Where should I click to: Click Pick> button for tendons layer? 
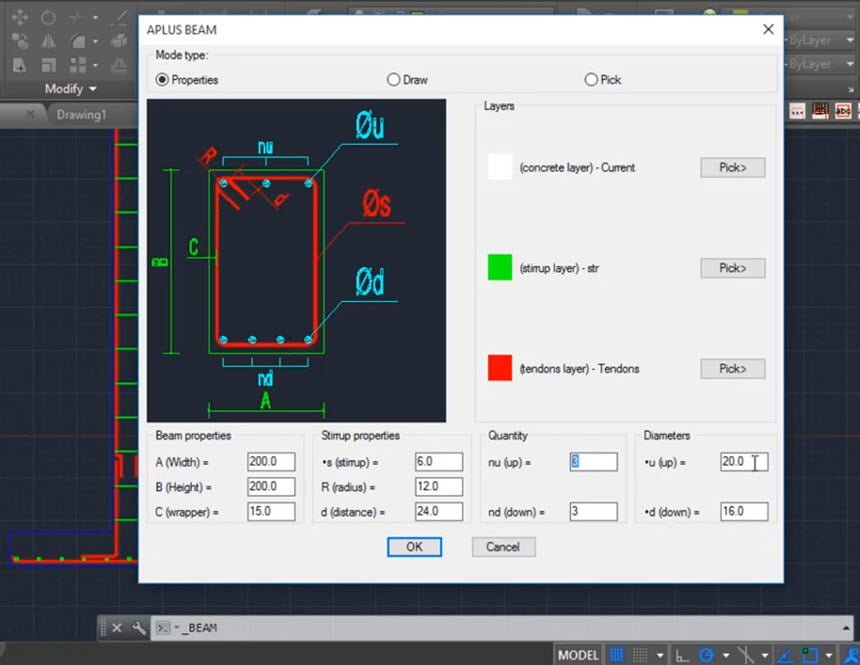click(x=733, y=368)
